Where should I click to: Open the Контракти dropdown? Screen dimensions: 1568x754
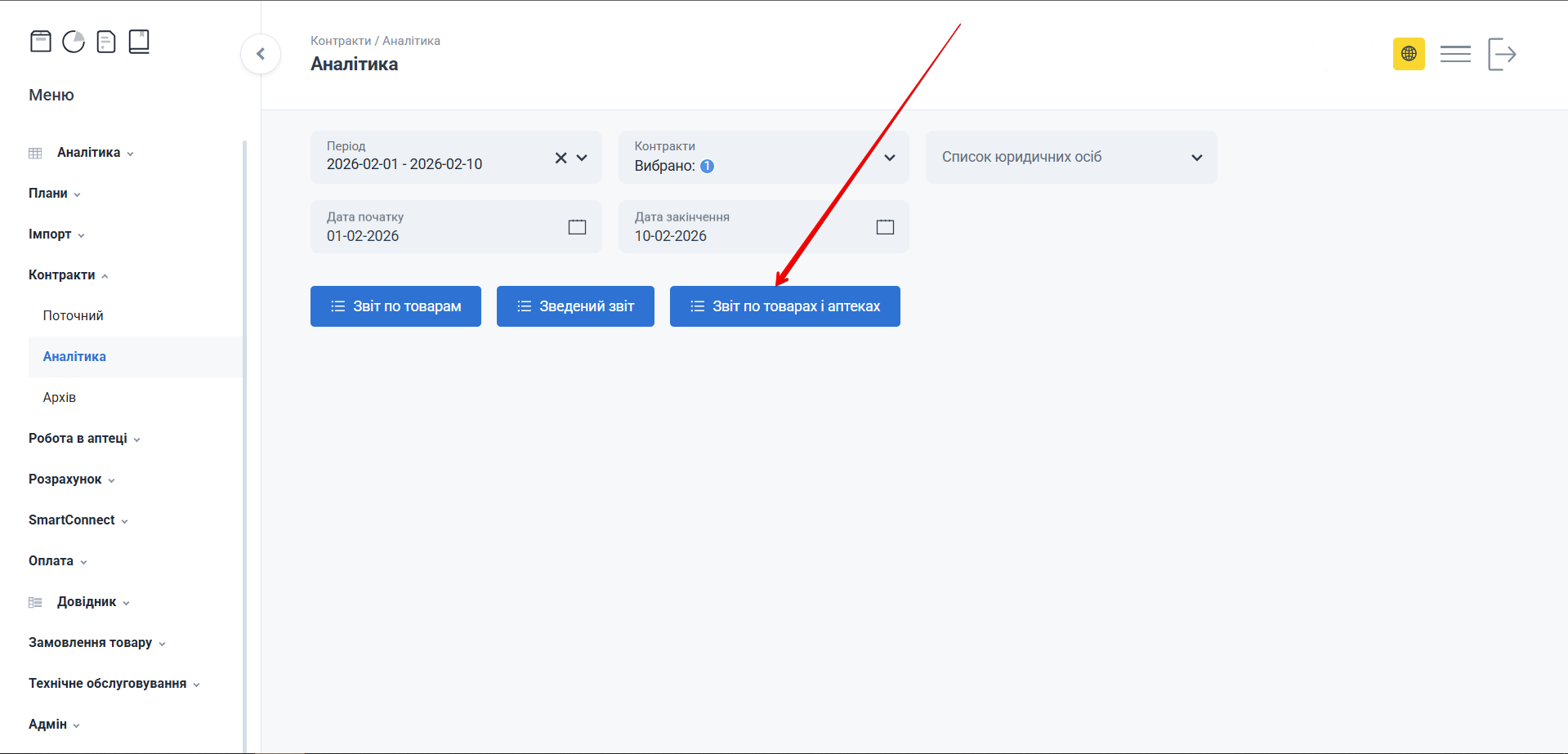890,158
